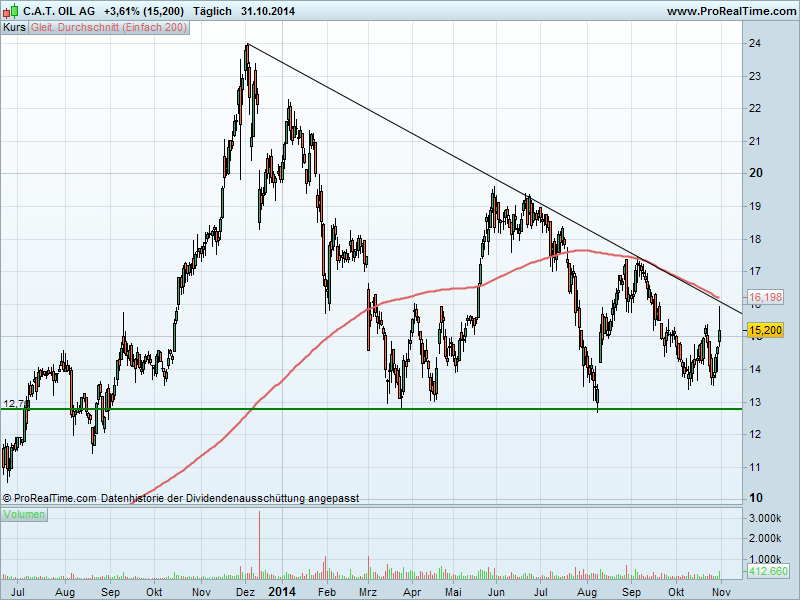This screenshot has width=800, height=600.
Task: Click the 3.000k volume axis label
Action: pyautogui.click(x=765, y=519)
